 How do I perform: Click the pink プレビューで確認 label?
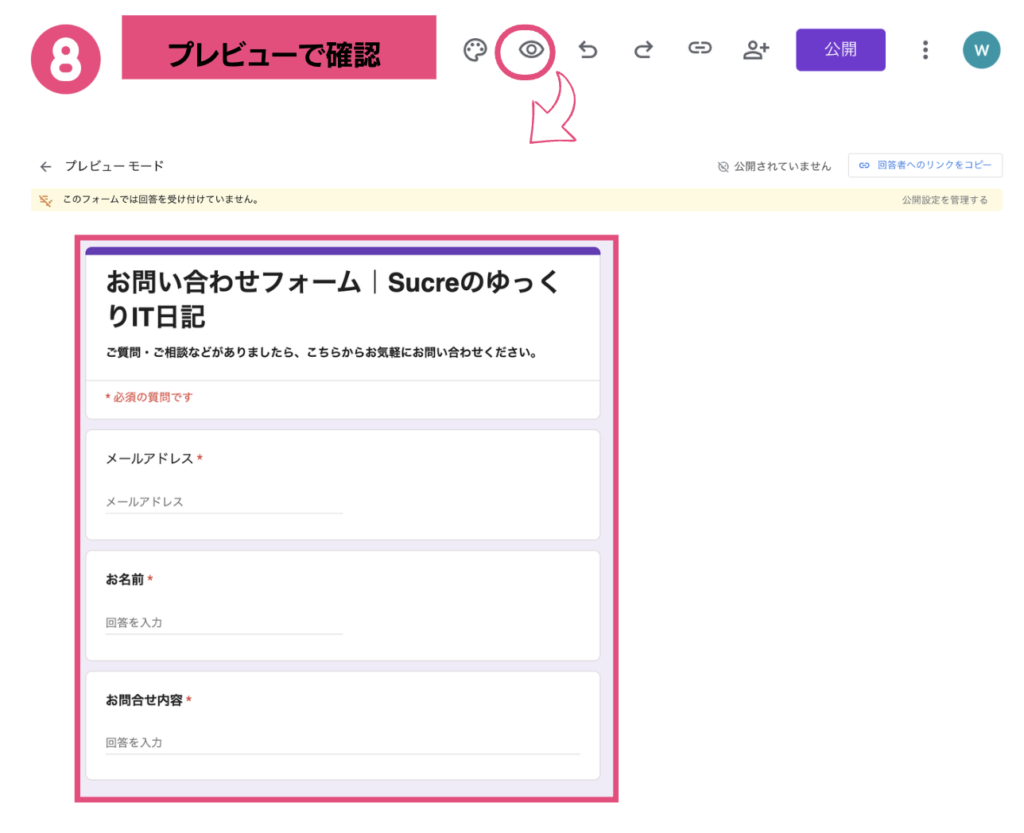tap(279, 49)
